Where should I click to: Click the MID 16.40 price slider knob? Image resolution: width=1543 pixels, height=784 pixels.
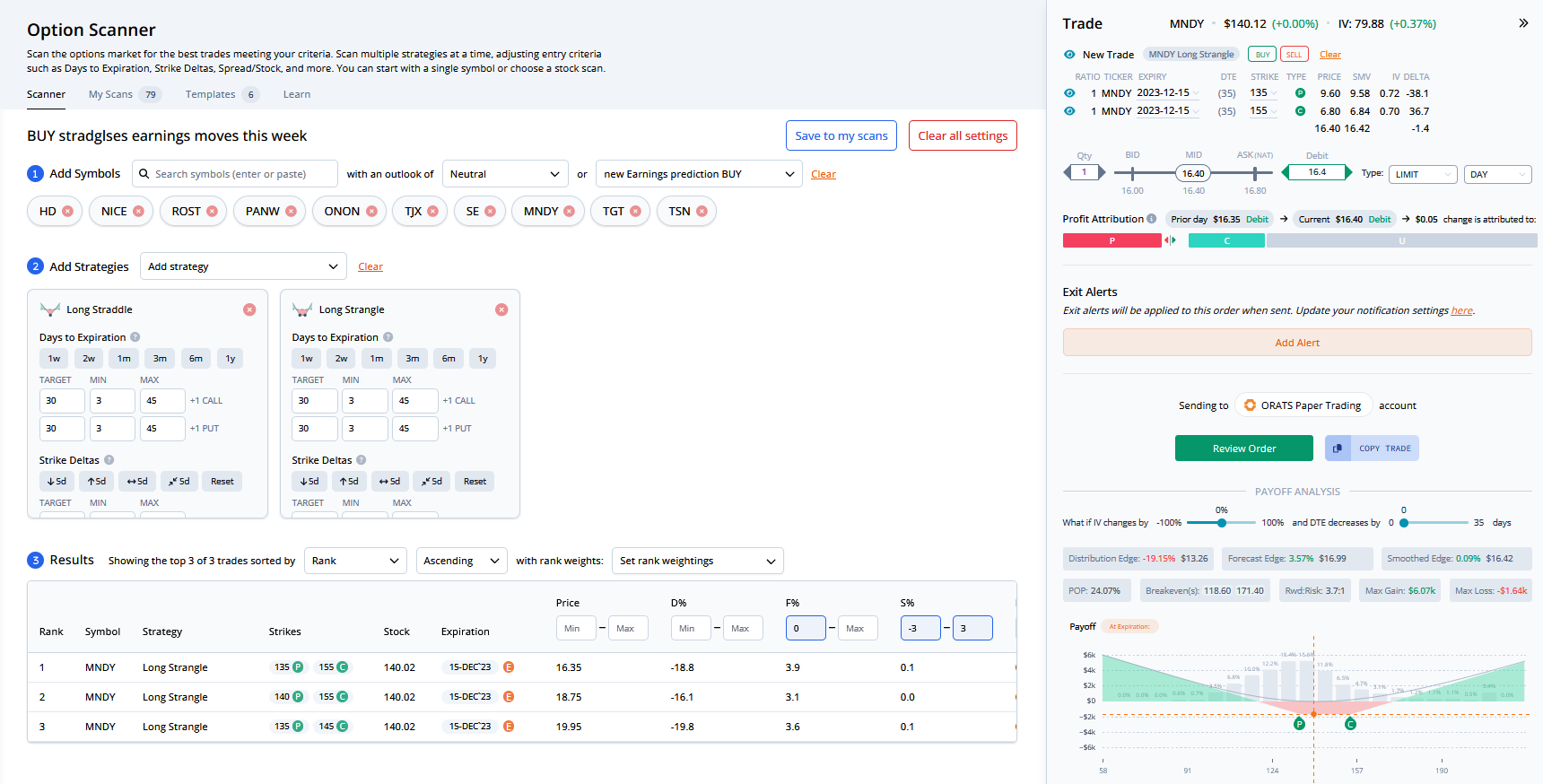pyautogui.click(x=1193, y=174)
